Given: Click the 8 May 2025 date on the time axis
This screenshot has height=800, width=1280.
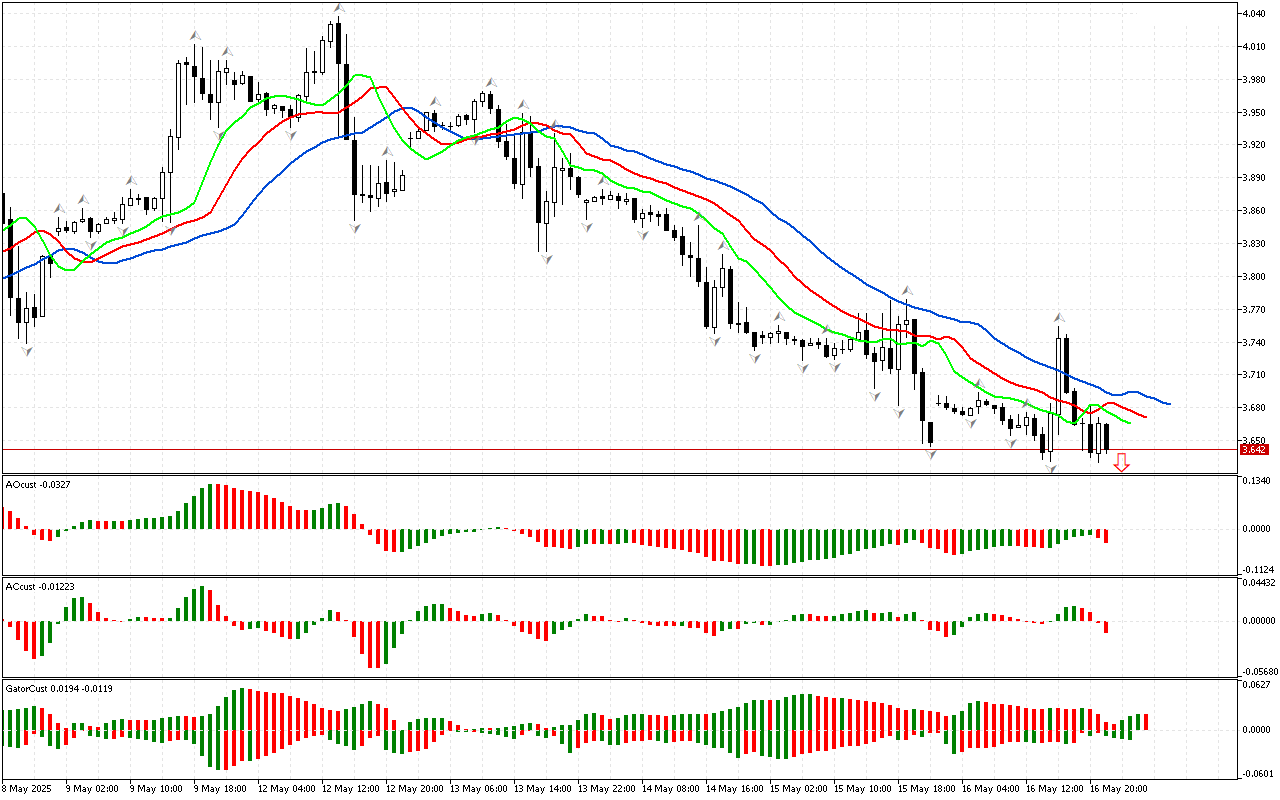Looking at the screenshot, I should click(28, 788).
